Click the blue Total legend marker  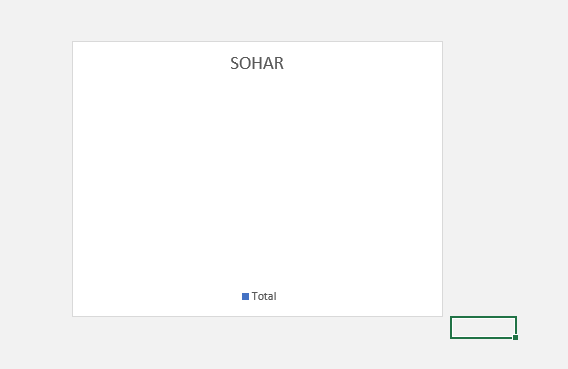coord(245,296)
